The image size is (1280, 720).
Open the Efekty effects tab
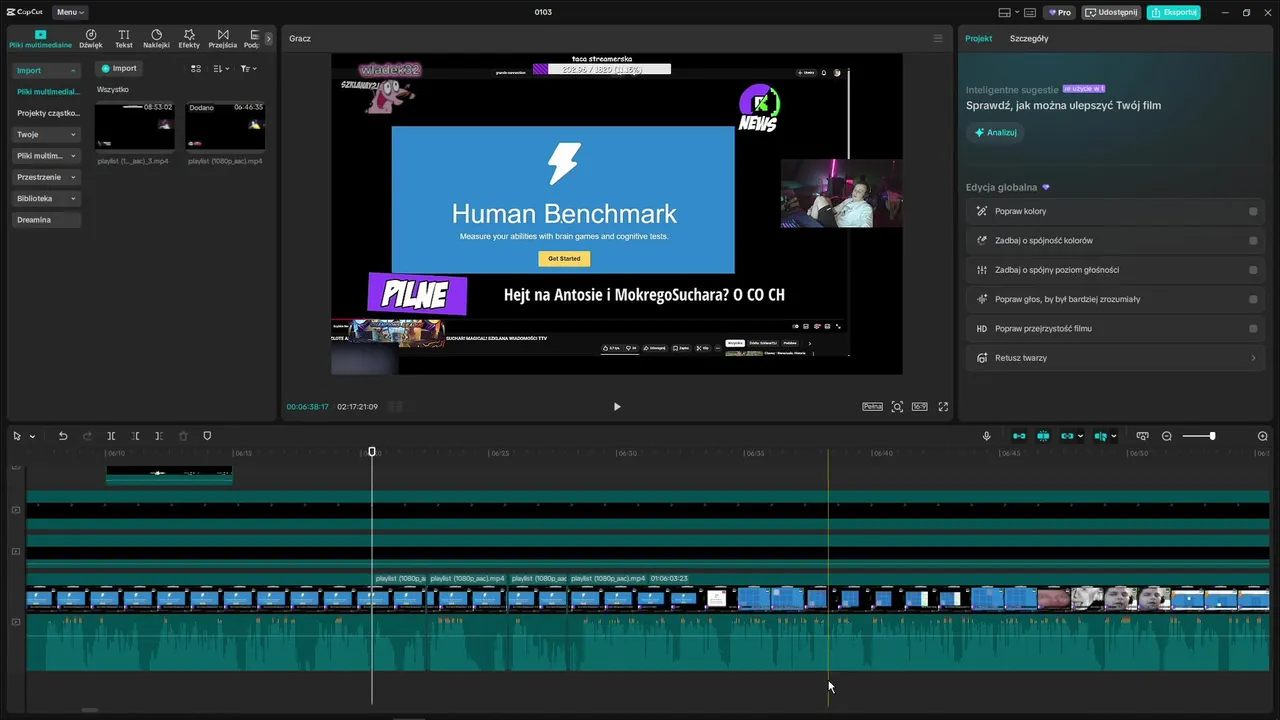pos(189,39)
